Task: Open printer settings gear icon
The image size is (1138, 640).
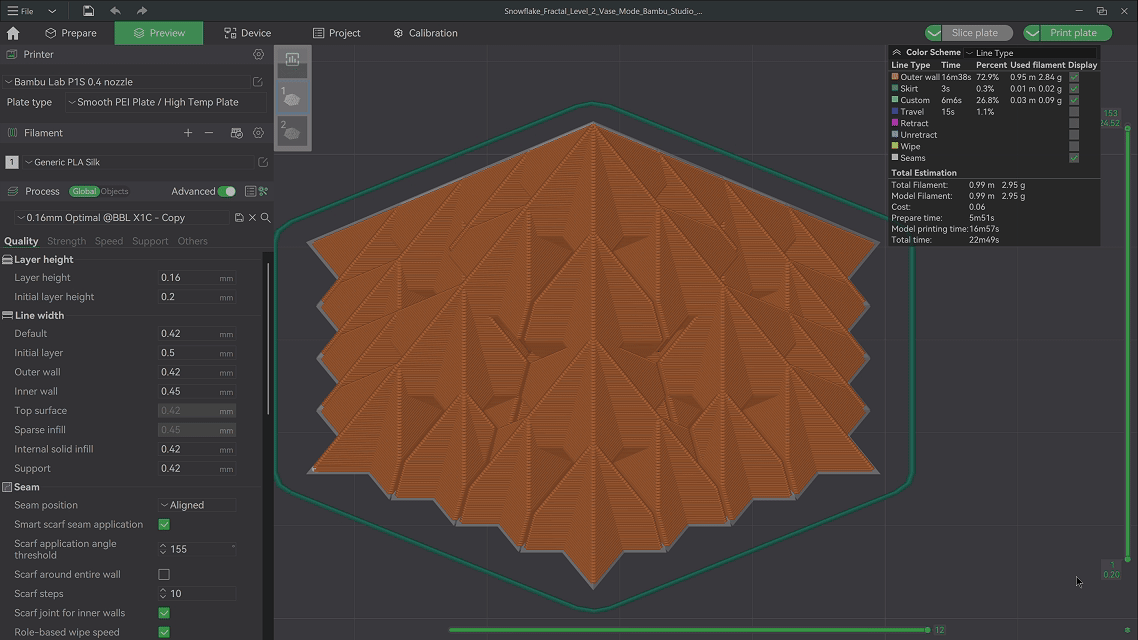Action: tap(258, 55)
